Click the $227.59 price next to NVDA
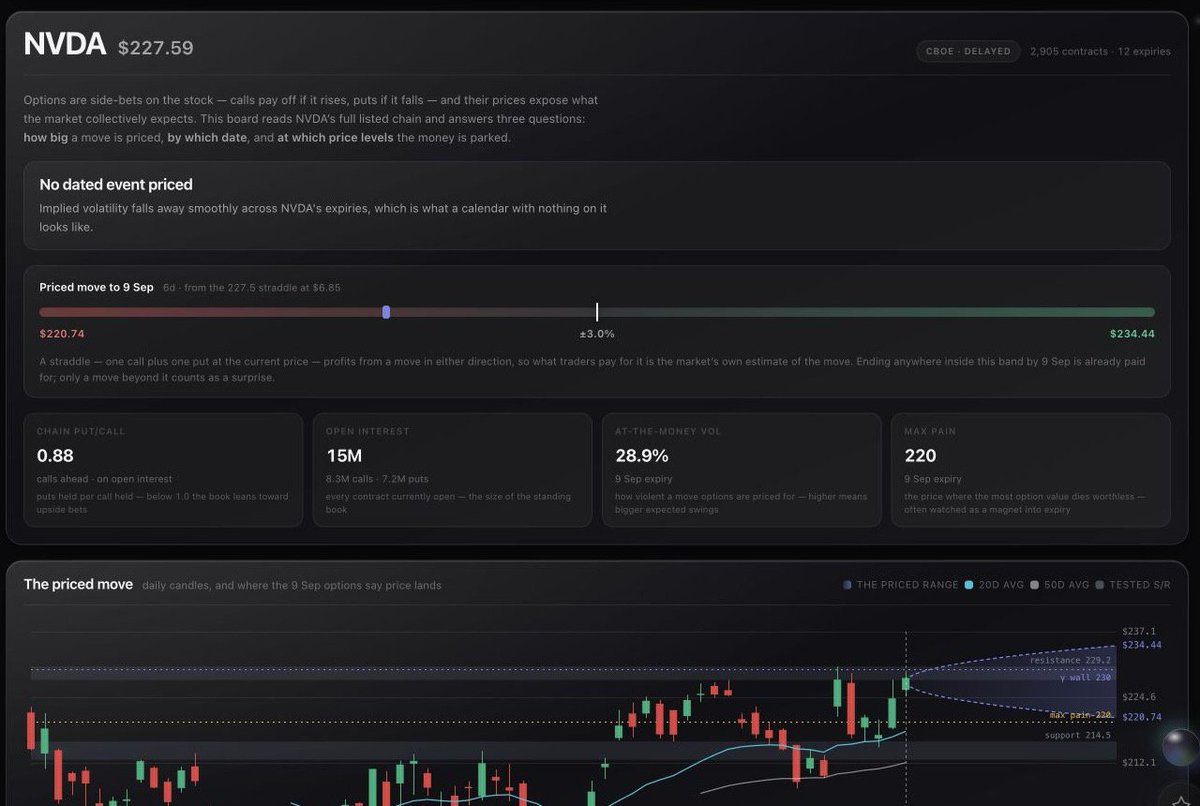The image size is (1200, 806). [x=156, y=48]
